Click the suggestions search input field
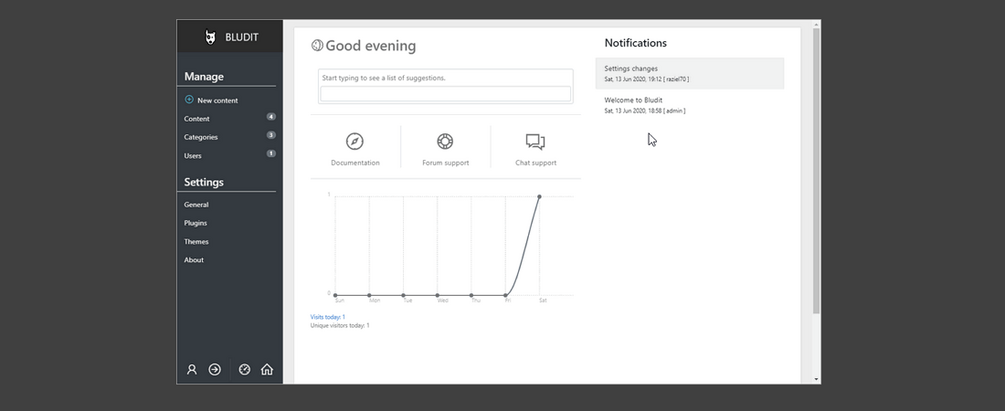The height and width of the screenshot is (411, 1005). pos(445,94)
